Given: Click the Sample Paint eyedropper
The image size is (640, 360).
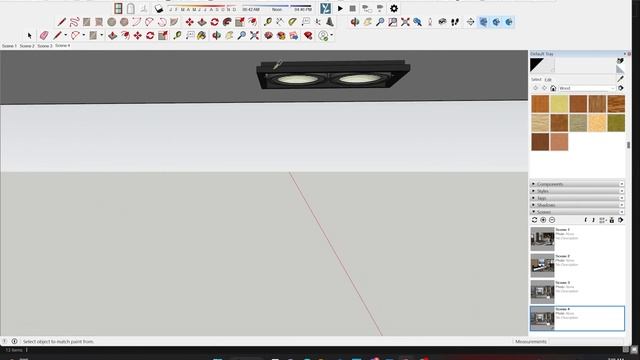Looking at the screenshot, I should (x=620, y=79).
